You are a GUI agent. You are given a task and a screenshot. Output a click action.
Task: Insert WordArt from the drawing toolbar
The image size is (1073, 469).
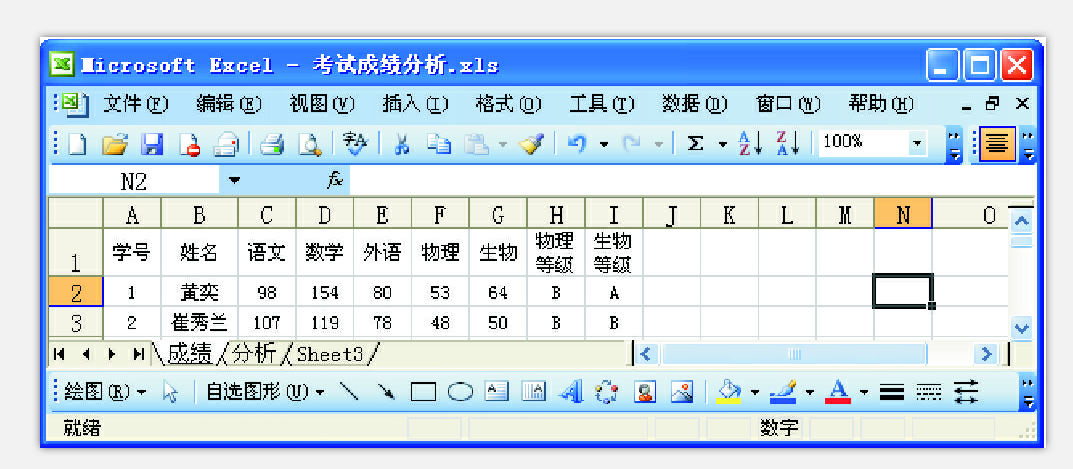(x=570, y=392)
